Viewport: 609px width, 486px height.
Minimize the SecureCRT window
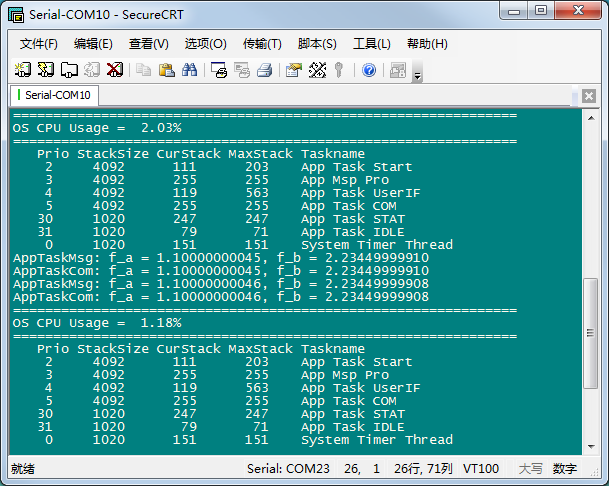tap(514, 11)
